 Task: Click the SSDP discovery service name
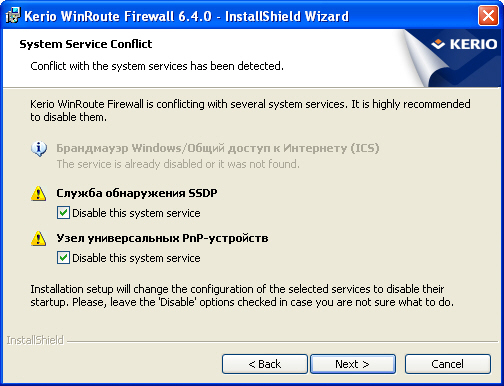pyautogui.click(x=137, y=193)
